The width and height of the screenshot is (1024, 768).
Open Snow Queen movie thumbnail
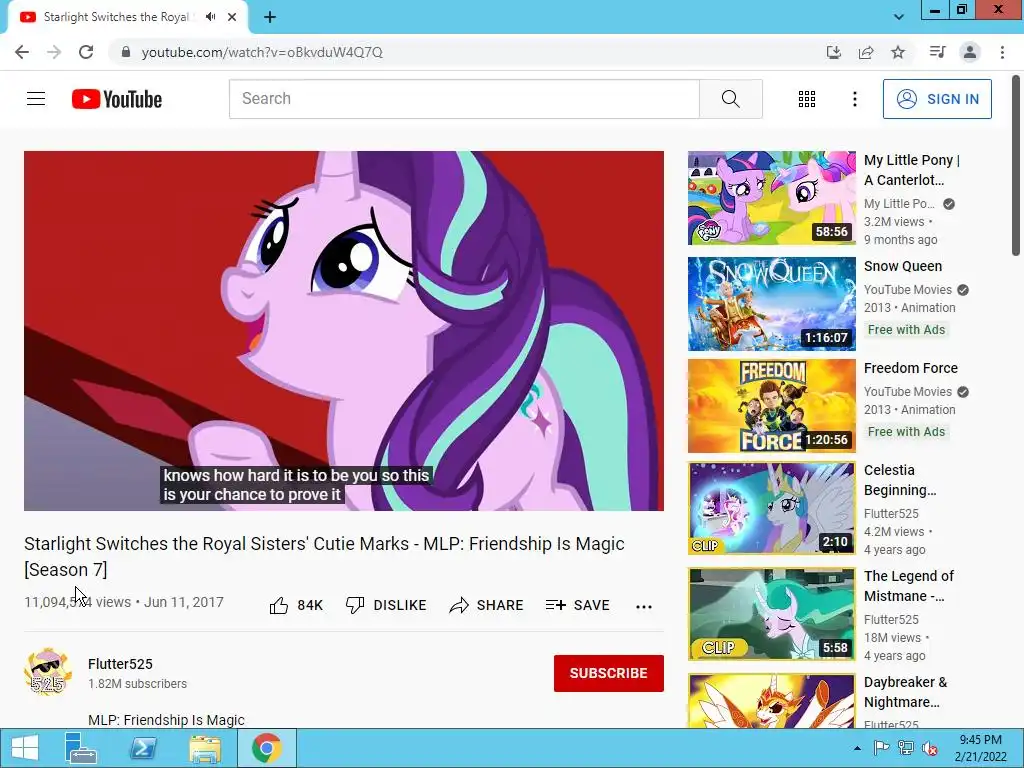pyautogui.click(x=771, y=304)
